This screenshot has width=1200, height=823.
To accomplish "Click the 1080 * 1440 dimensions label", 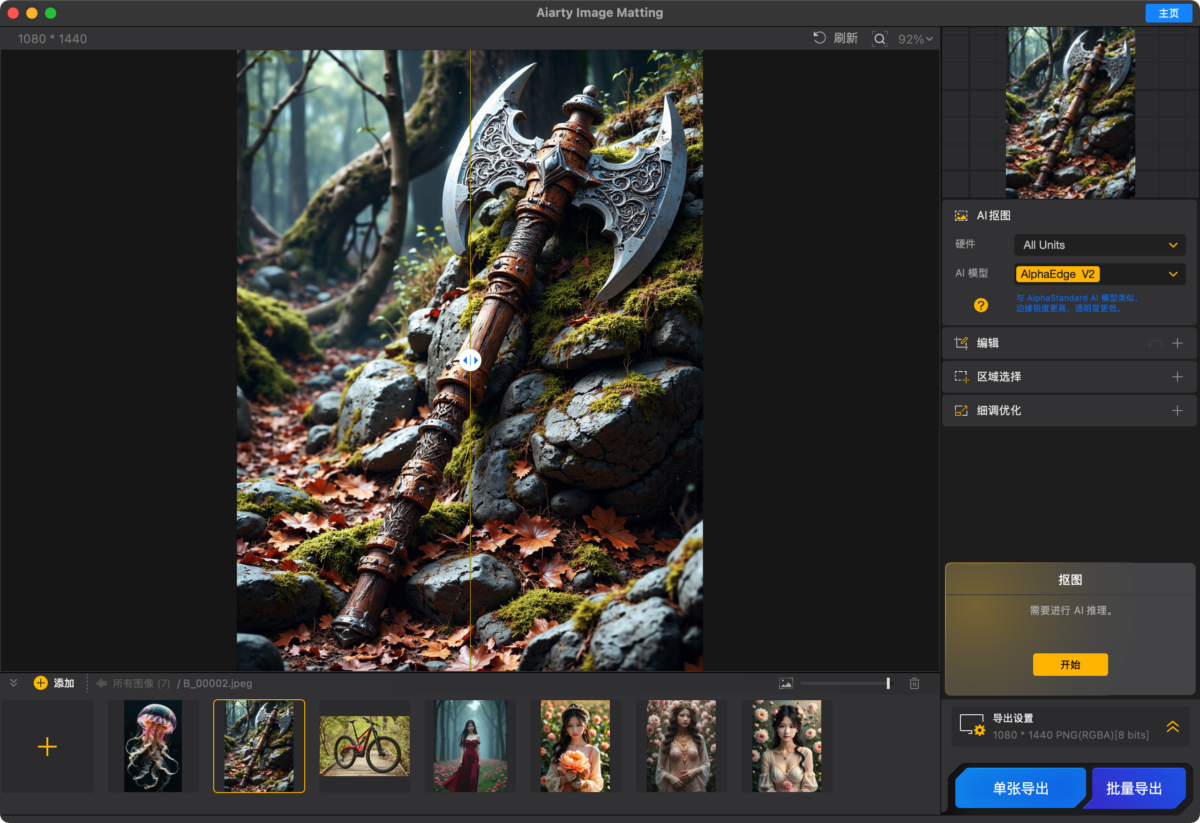I will (52, 39).
